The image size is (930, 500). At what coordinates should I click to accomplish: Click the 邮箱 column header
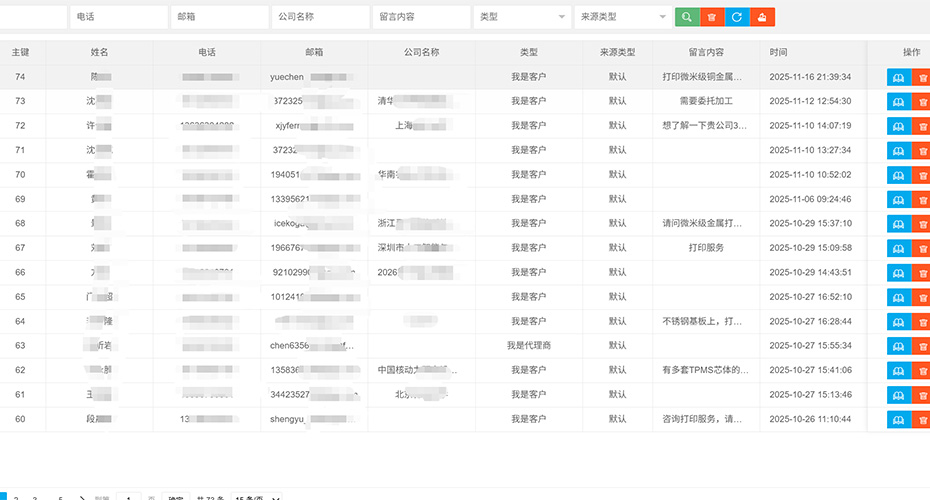tap(314, 52)
